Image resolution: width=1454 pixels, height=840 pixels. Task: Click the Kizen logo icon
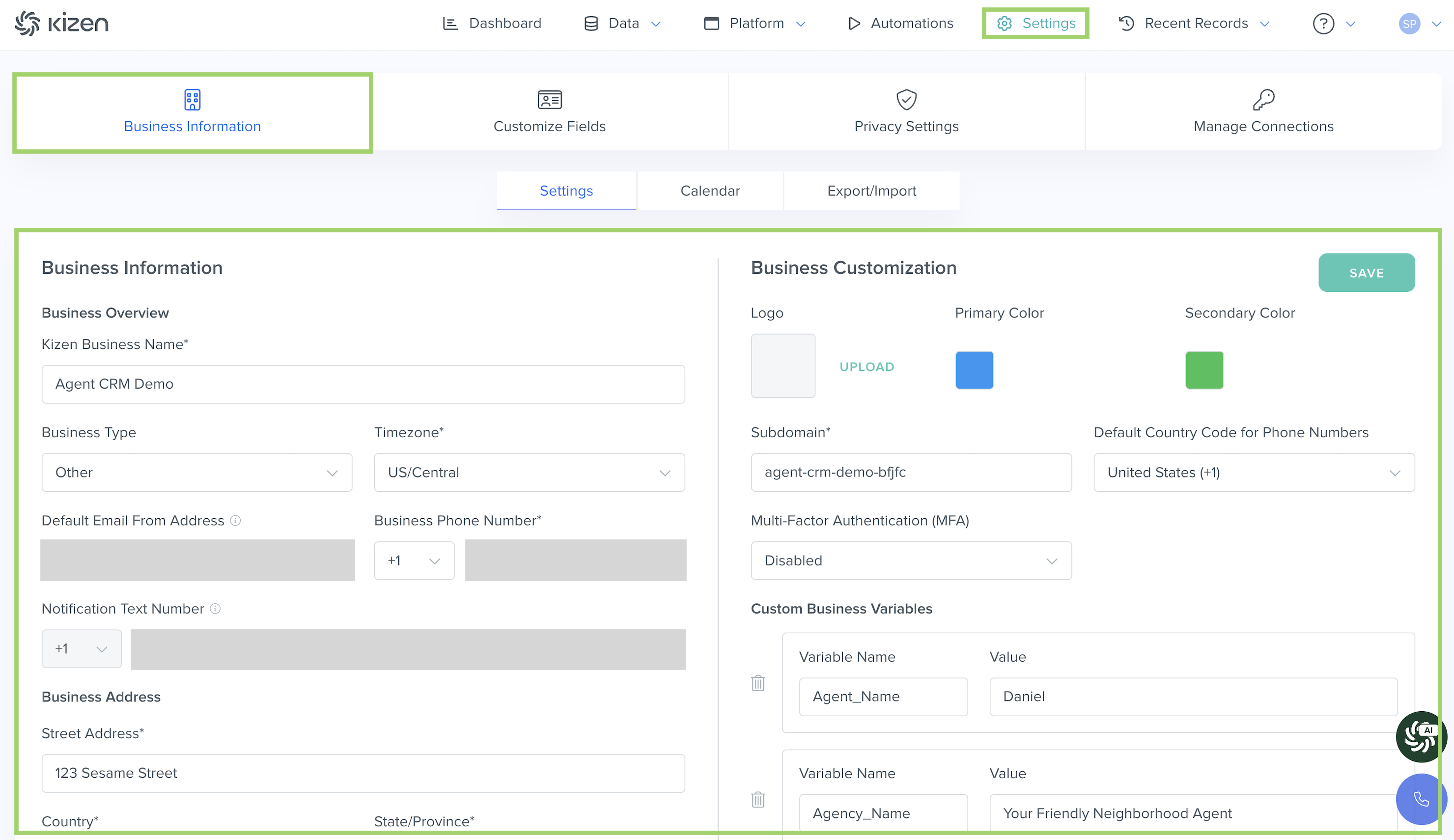point(27,23)
